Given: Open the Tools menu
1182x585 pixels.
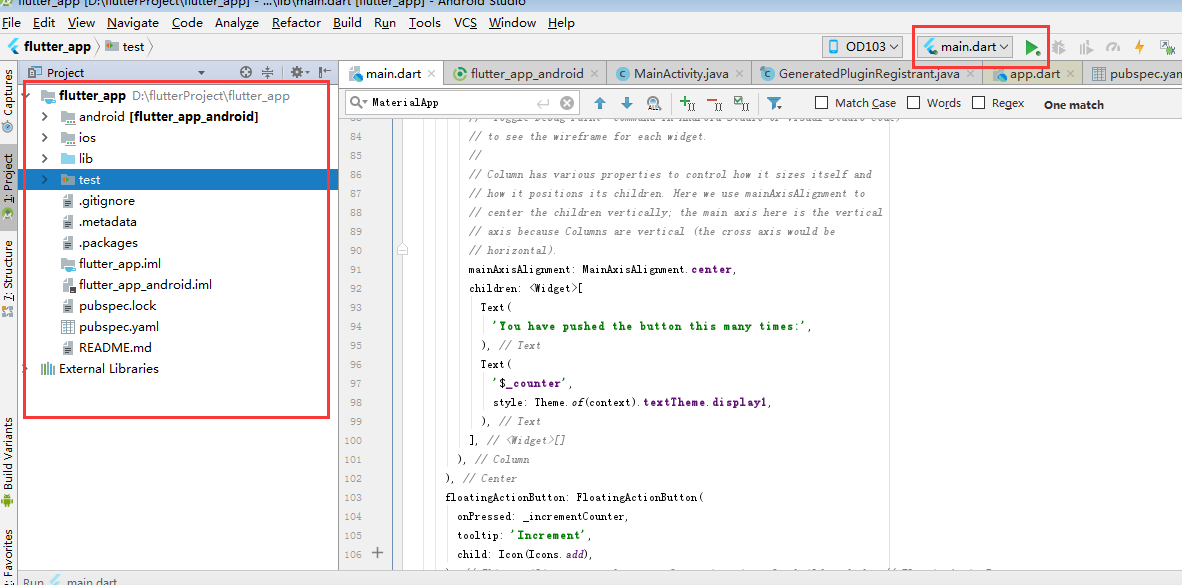Looking at the screenshot, I should pos(424,23).
